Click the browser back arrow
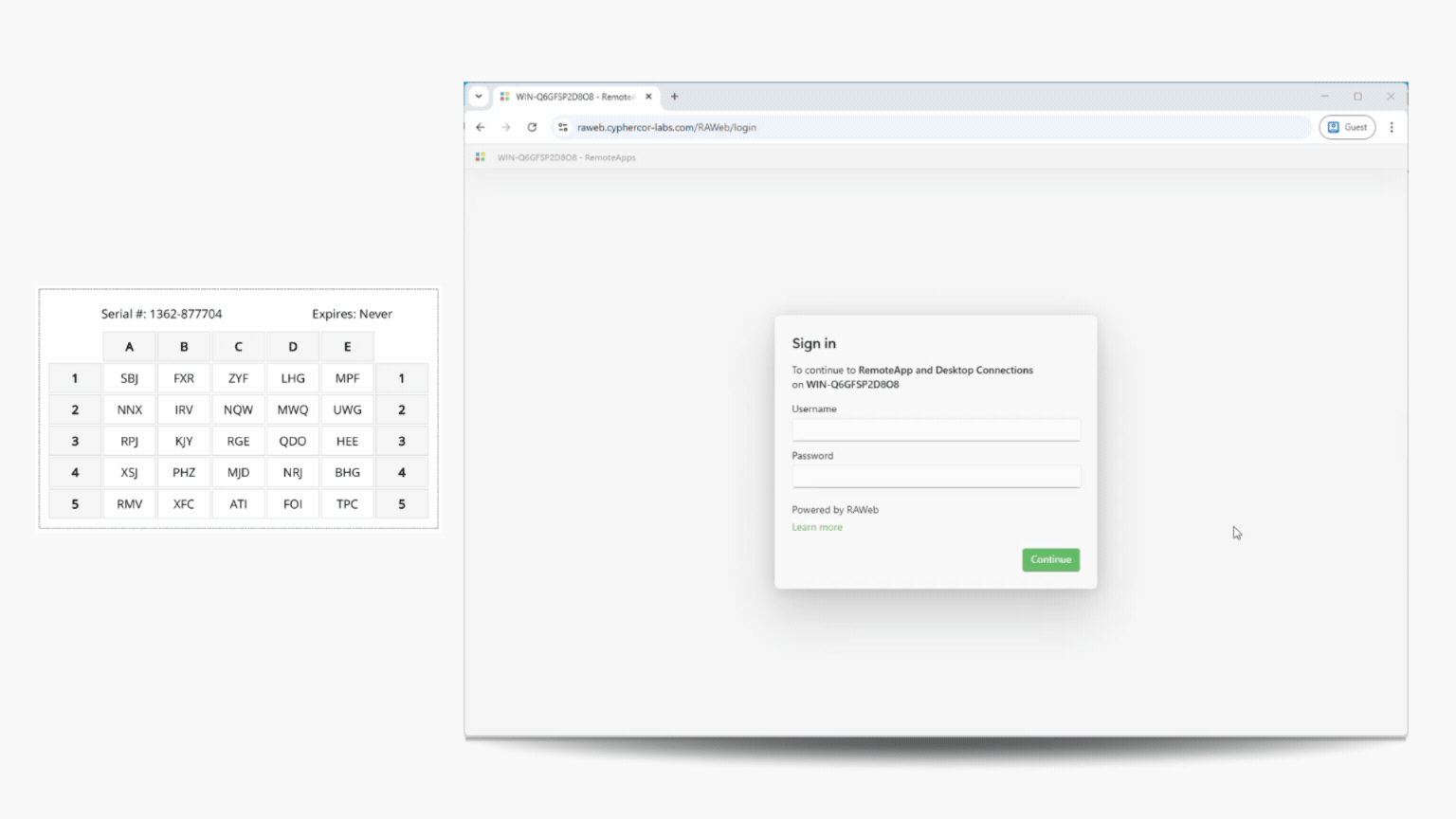1456x819 pixels. pyautogui.click(x=481, y=127)
